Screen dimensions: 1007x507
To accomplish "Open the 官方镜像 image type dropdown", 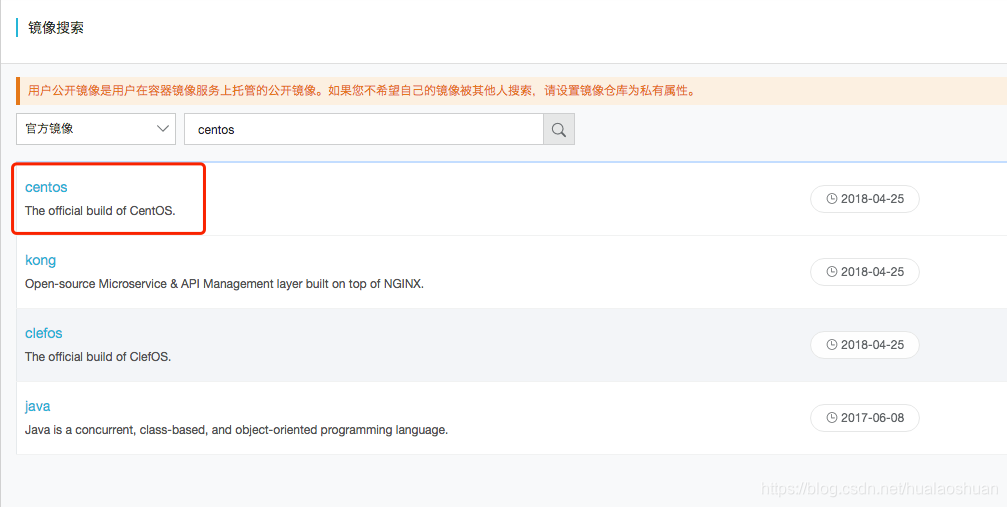I will [x=96, y=129].
